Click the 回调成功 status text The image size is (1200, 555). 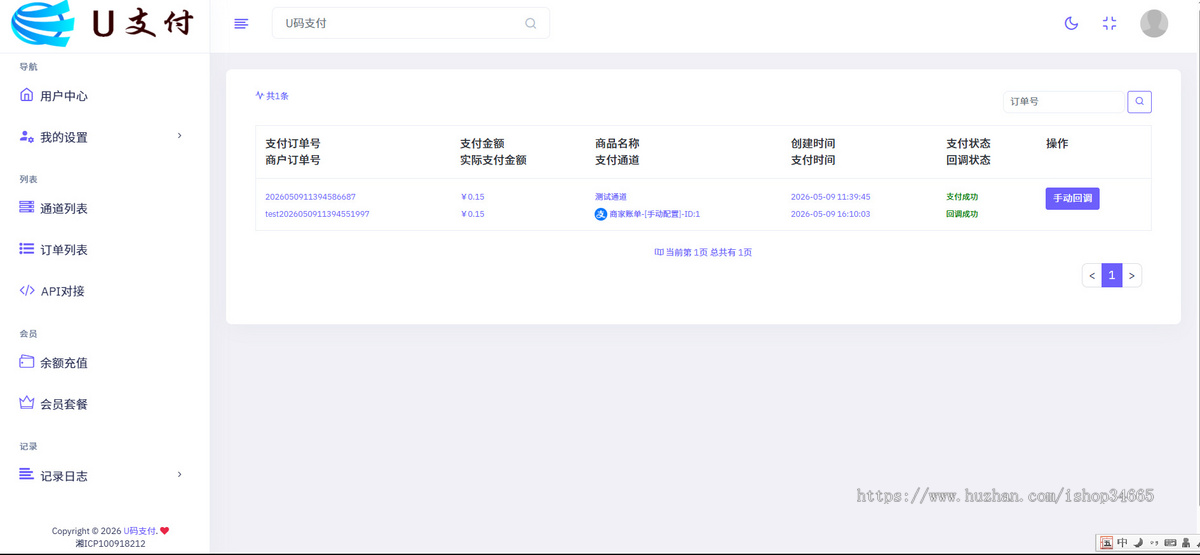962,214
